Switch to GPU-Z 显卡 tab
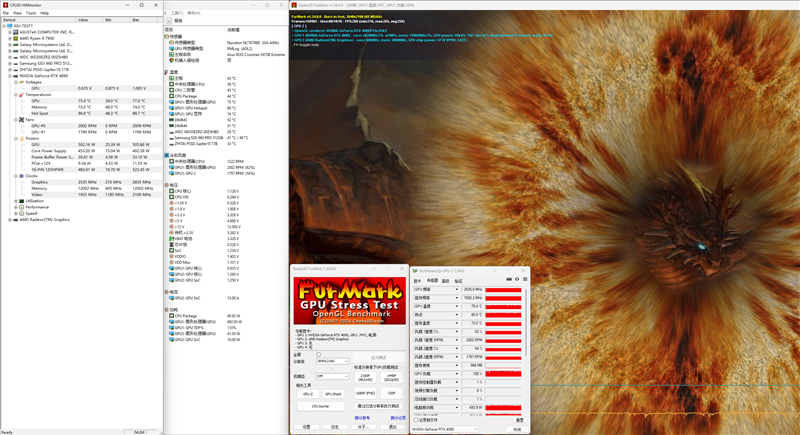Viewport: 800px width, 435px height. [x=417, y=281]
